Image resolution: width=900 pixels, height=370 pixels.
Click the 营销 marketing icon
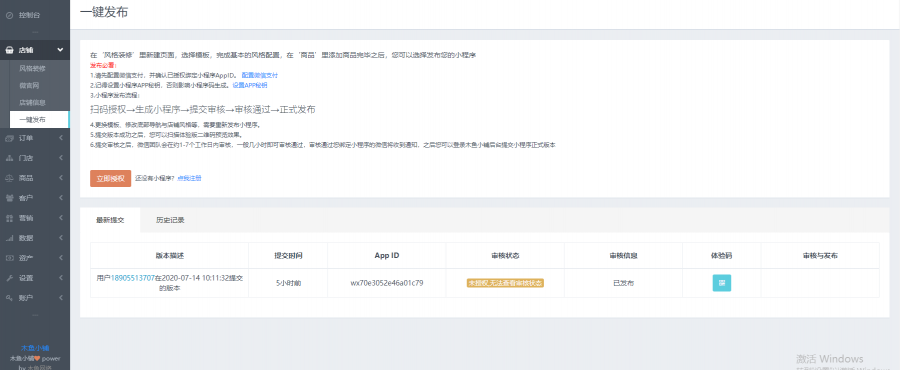pyautogui.click(x=9, y=218)
